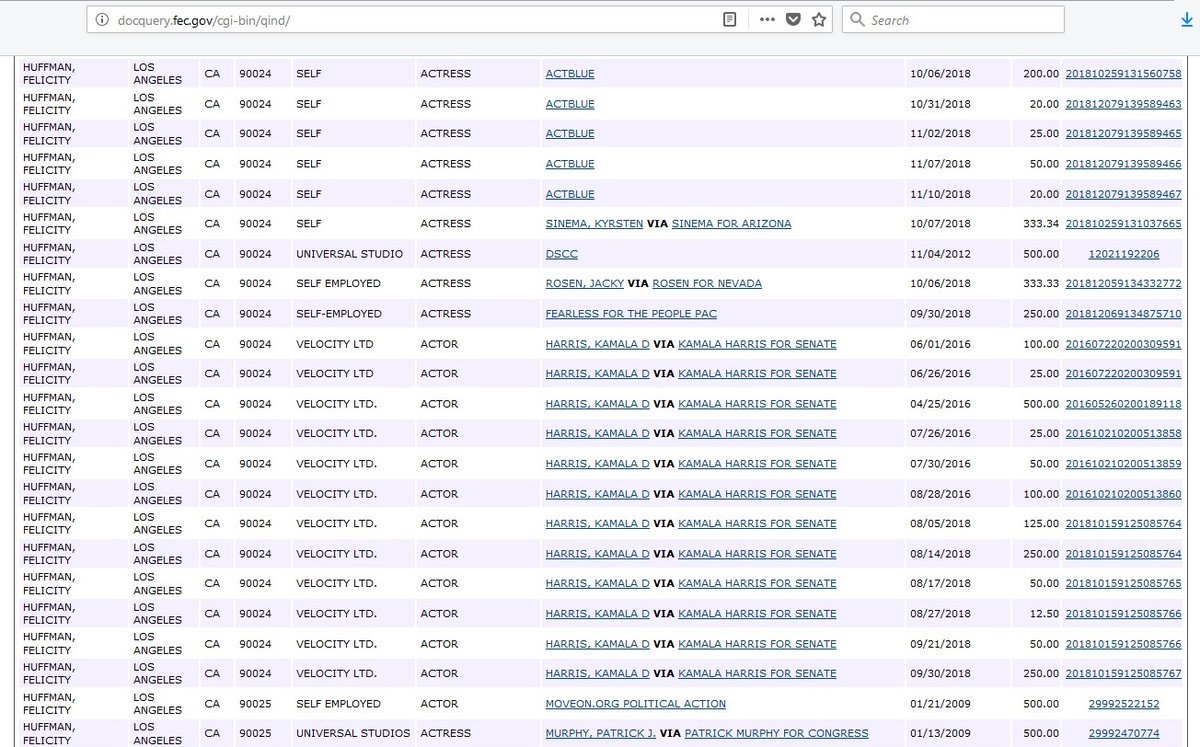Open KAMALA HARRIS FOR SENATE link dated 07/30/2016
Screen dimensions: 1200x747
pyautogui.click(x=757, y=464)
